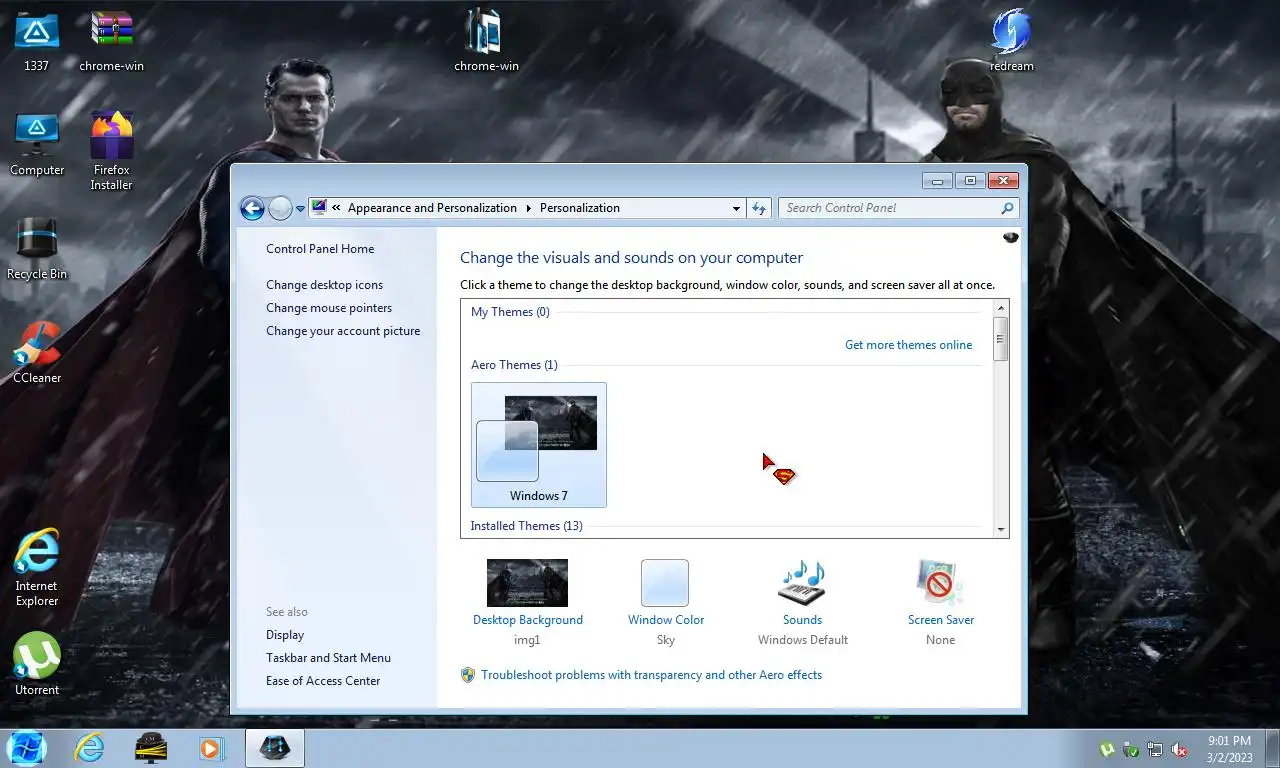Open Change desktop icons link
Image resolution: width=1280 pixels, height=768 pixels.
pyautogui.click(x=324, y=285)
